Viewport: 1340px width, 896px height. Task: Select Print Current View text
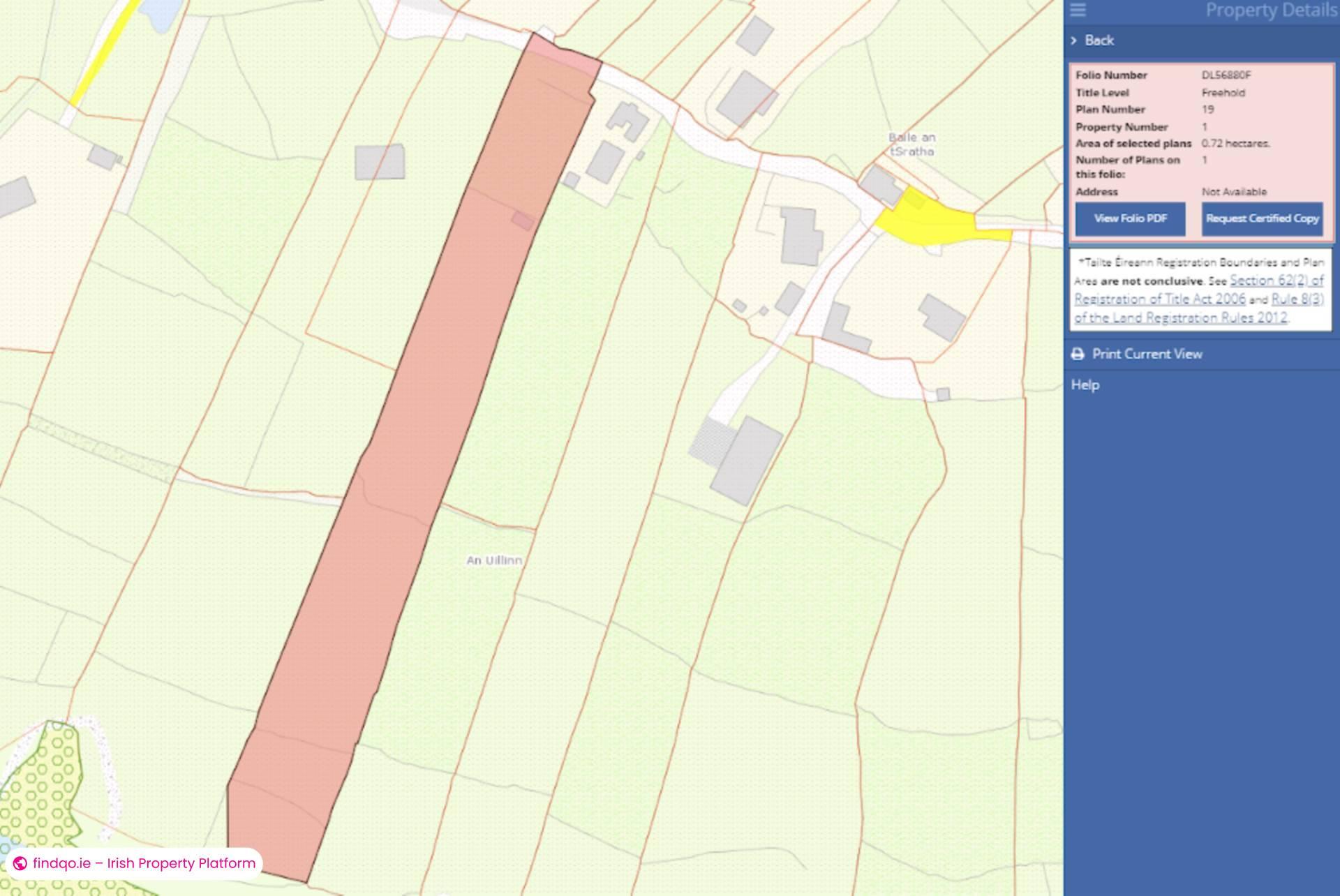(x=1147, y=354)
